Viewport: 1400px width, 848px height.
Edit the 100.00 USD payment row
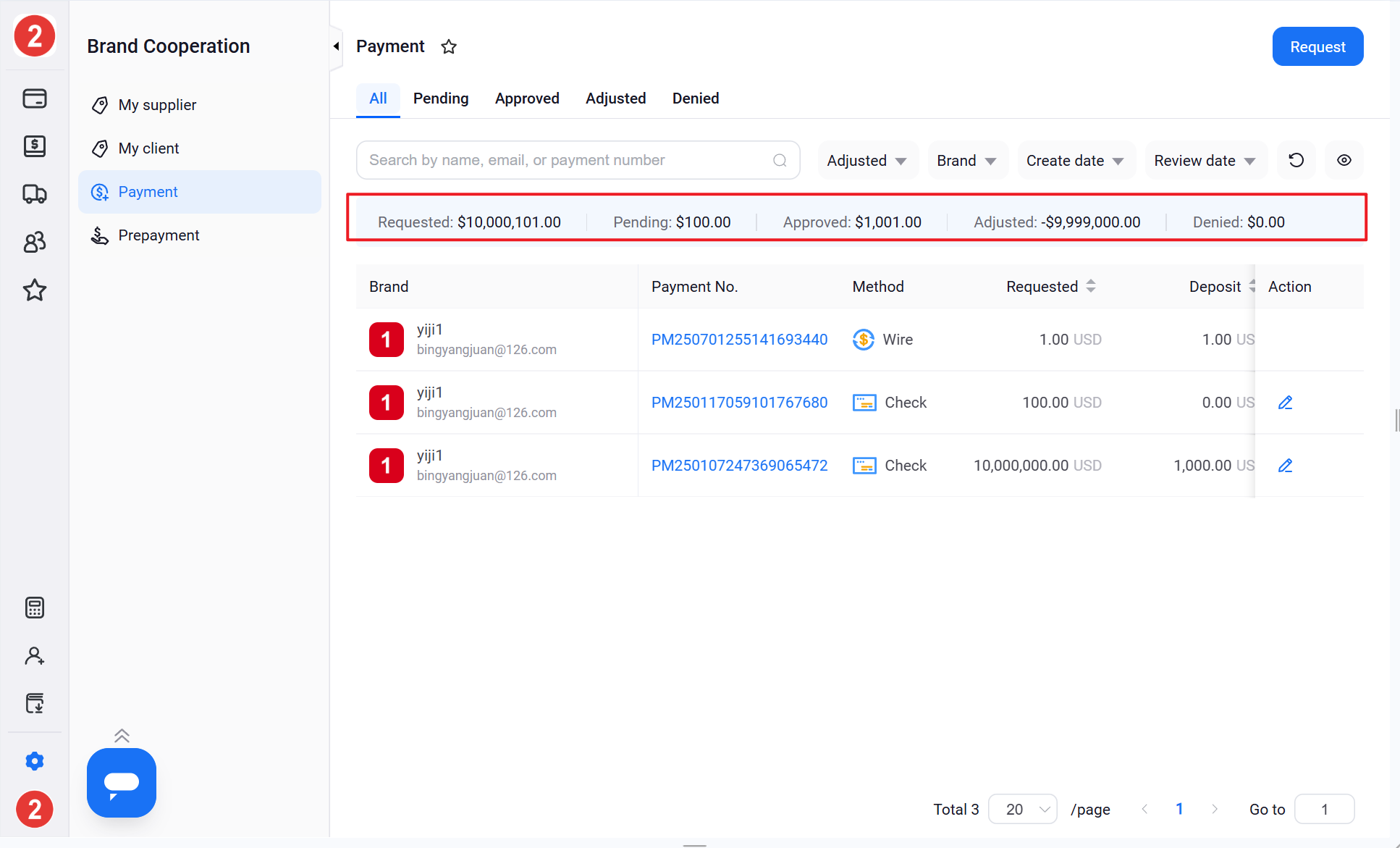pyautogui.click(x=1285, y=403)
